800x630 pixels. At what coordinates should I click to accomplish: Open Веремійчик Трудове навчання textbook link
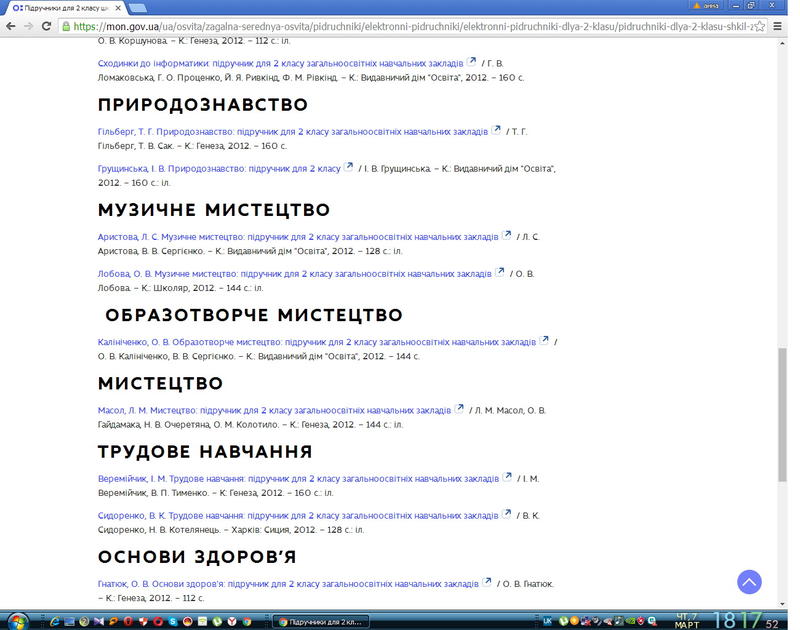tap(298, 478)
